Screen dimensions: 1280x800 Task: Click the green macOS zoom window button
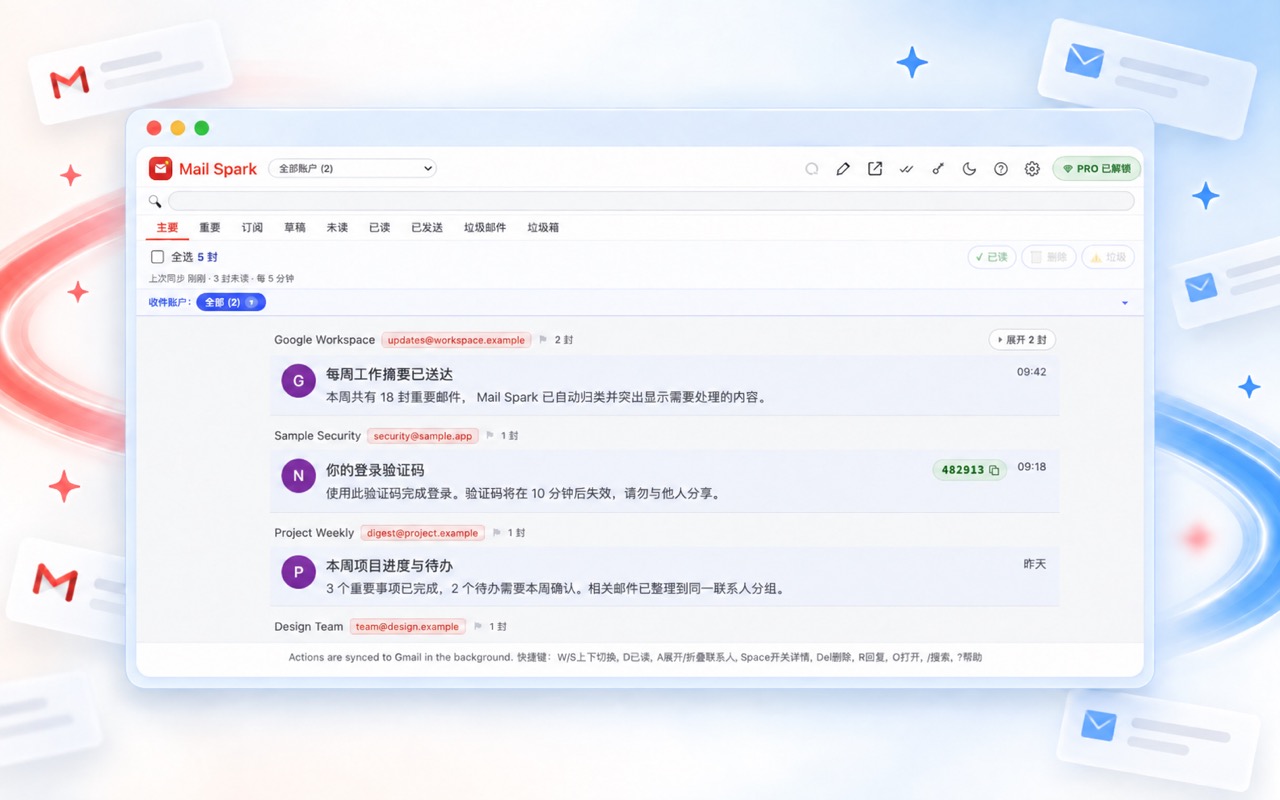[x=202, y=128]
